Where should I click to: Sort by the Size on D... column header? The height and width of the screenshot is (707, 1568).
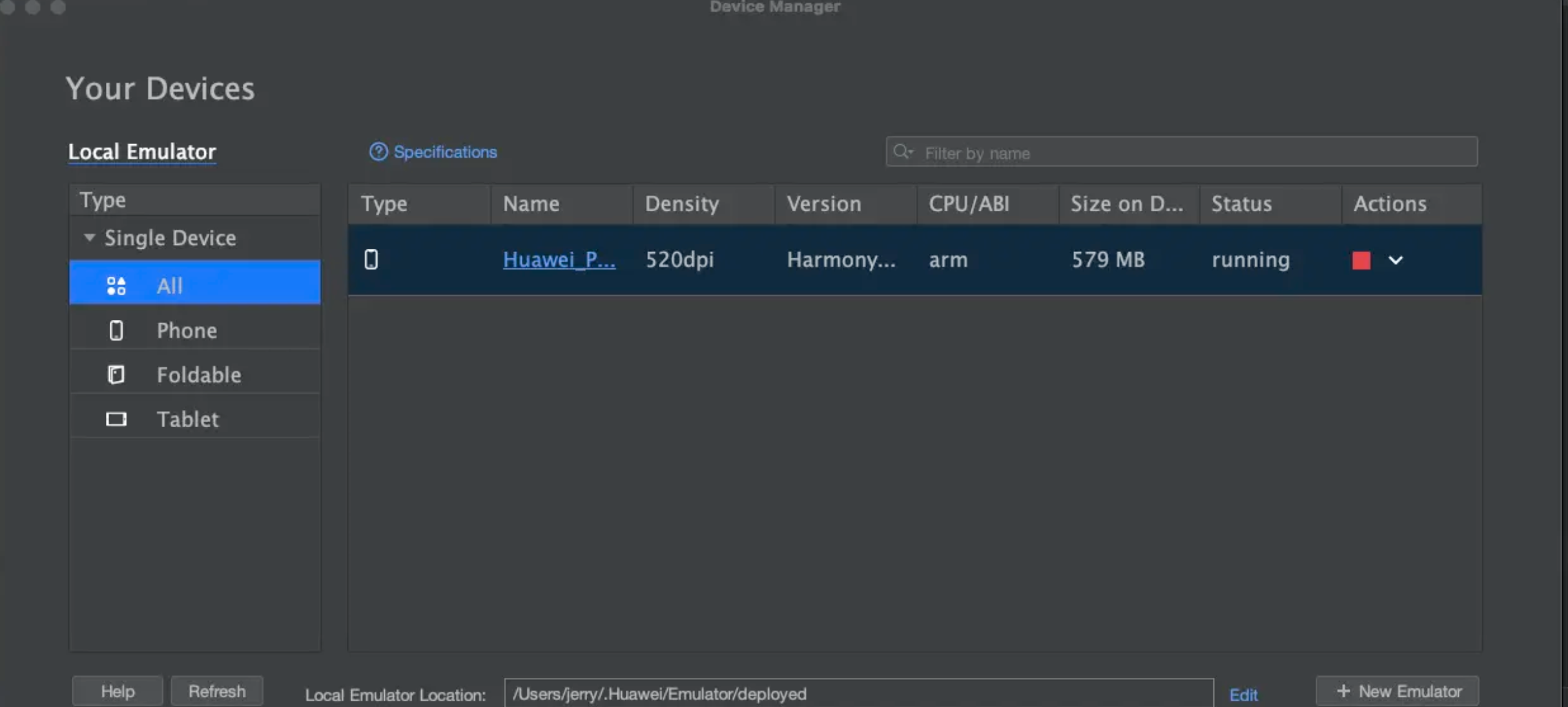pyautogui.click(x=1126, y=204)
